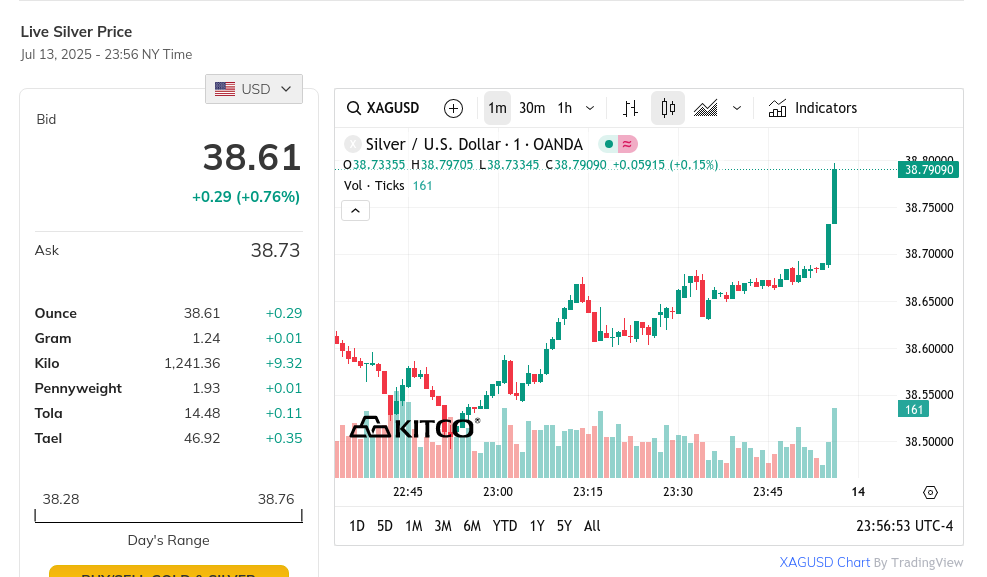987x577 pixels.
Task: Click the Tola price 14.48
Action: tap(202, 413)
